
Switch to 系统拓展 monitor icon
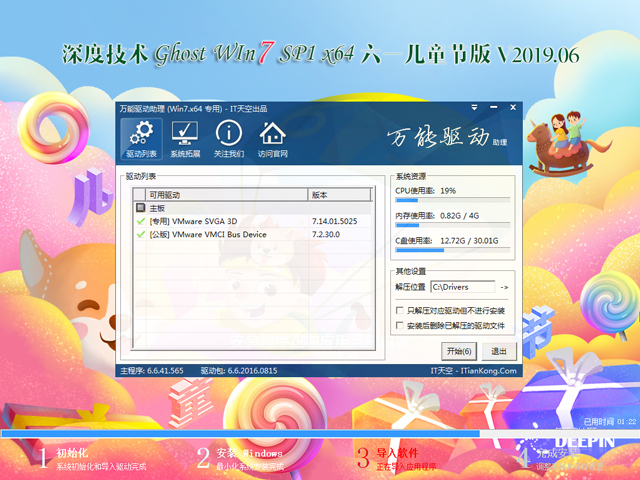click(185, 139)
